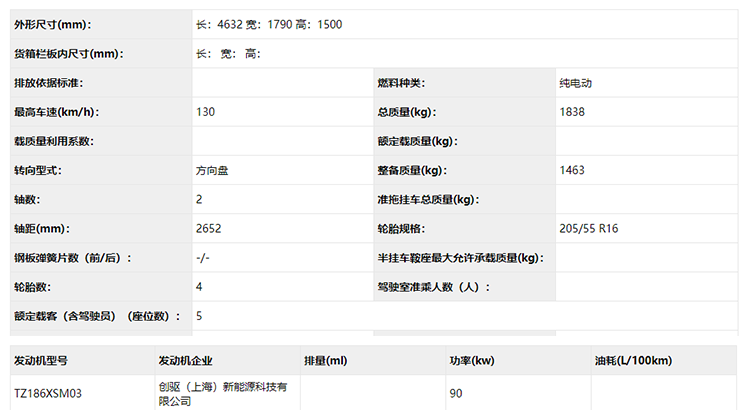Click the 载质量利用系数 label
750x410 pixels.
pyautogui.click(x=54, y=141)
